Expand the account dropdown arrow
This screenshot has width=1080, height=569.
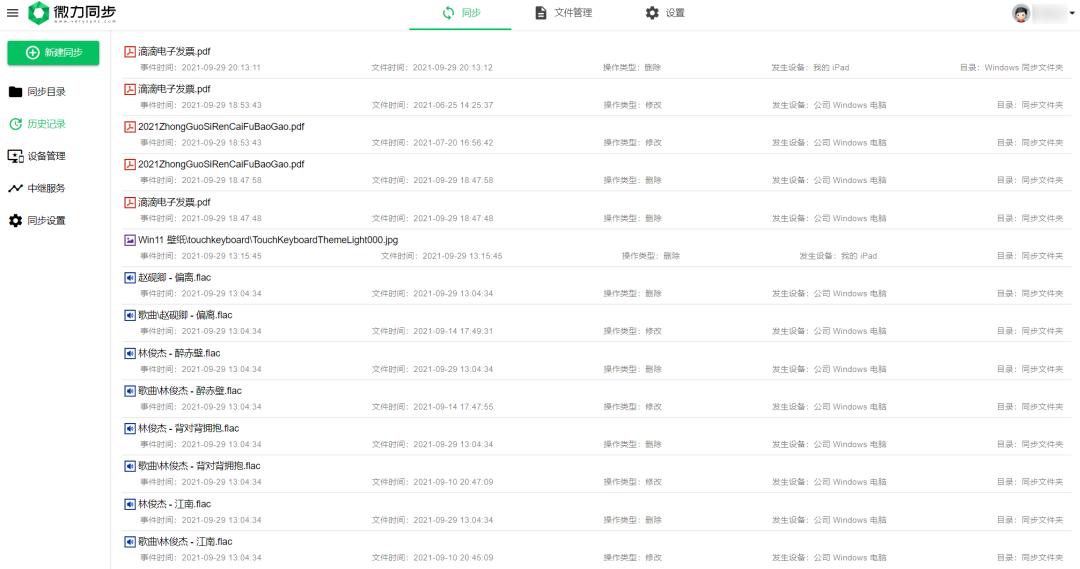coord(1073,13)
